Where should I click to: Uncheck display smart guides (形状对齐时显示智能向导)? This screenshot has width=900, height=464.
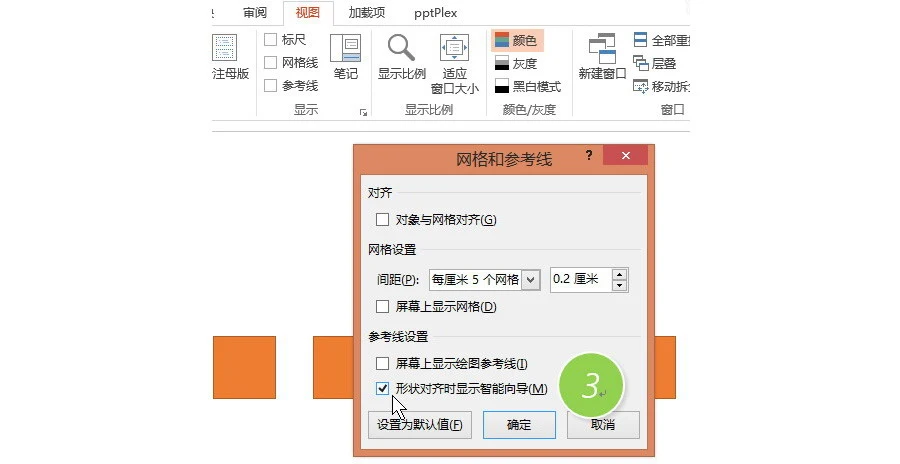(382, 389)
